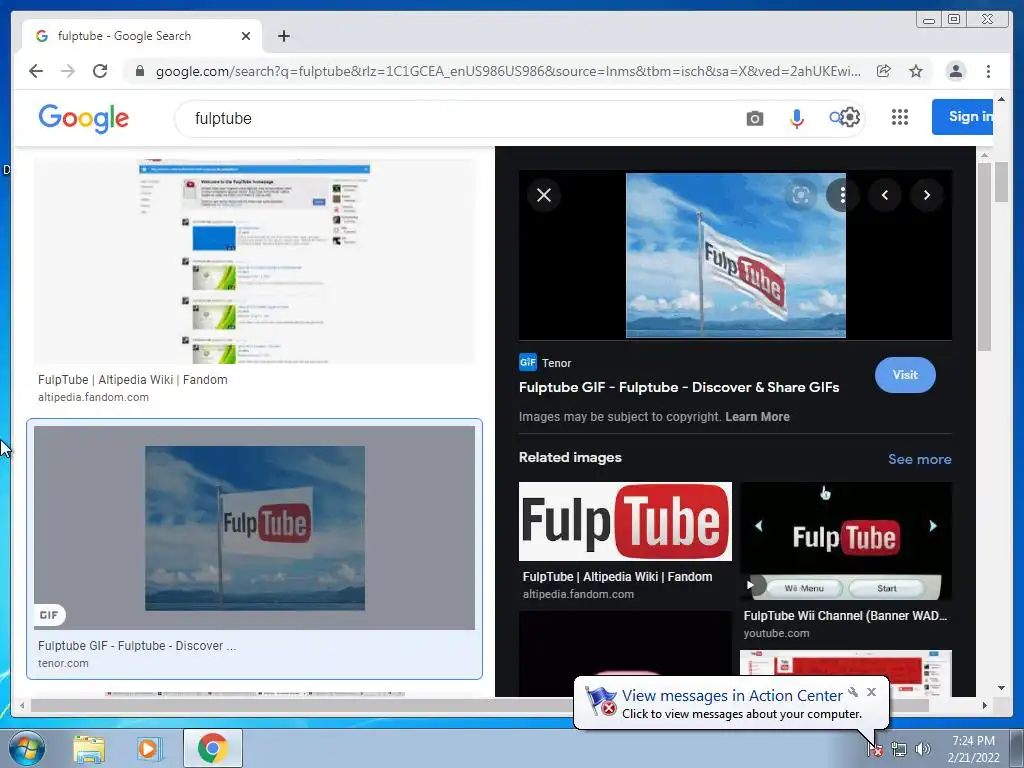Click the horizontal scrollbar right arrow
The width and height of the screenshot is (1024, 768).
tap(985, 705)
